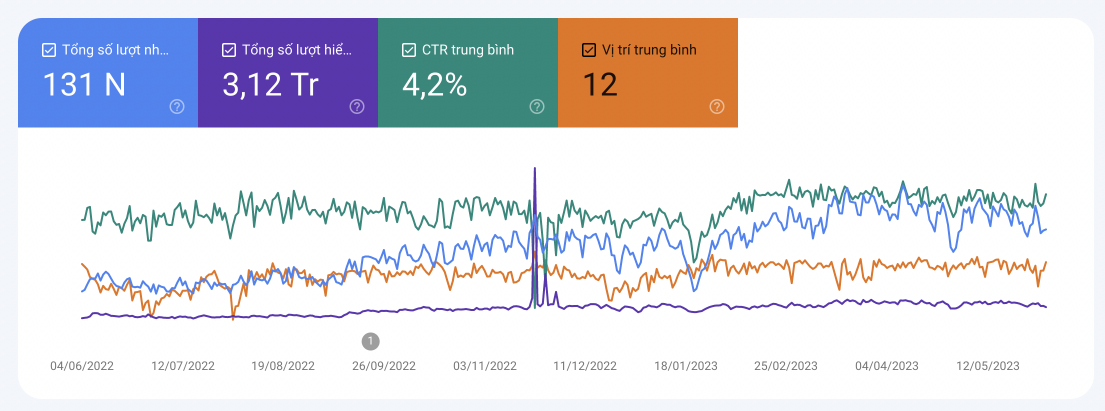Image resolution: width=1105 pixels, height=411 pixels.
Task: Click the 04/06/2022 date label
Action: (x=82, y=366)
